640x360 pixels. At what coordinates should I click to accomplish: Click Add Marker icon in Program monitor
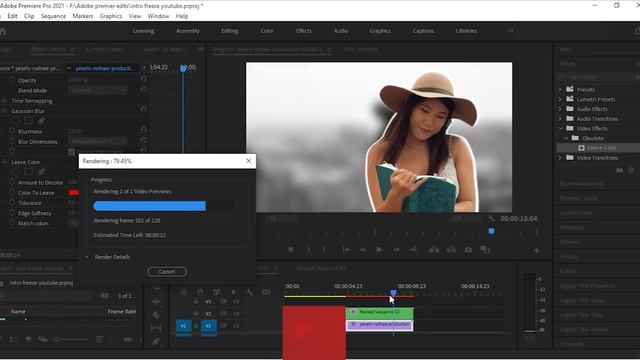(x=291, y=249)
